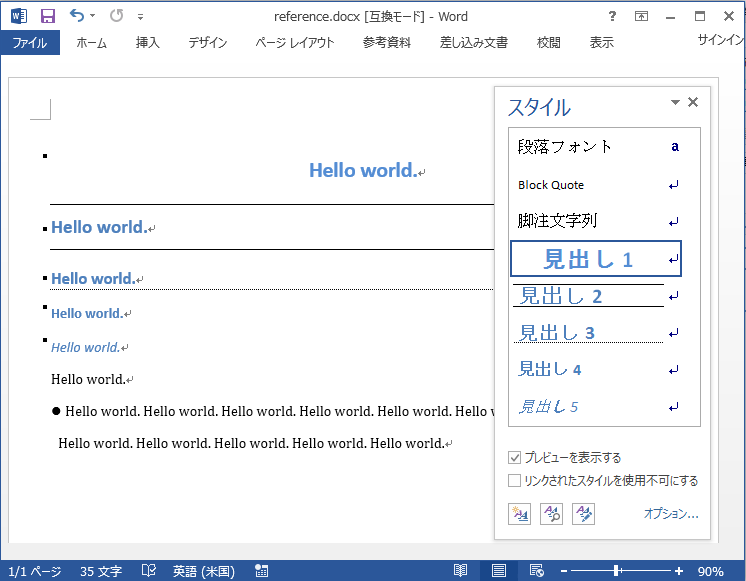Open the 表示 tab

point(602,43)
